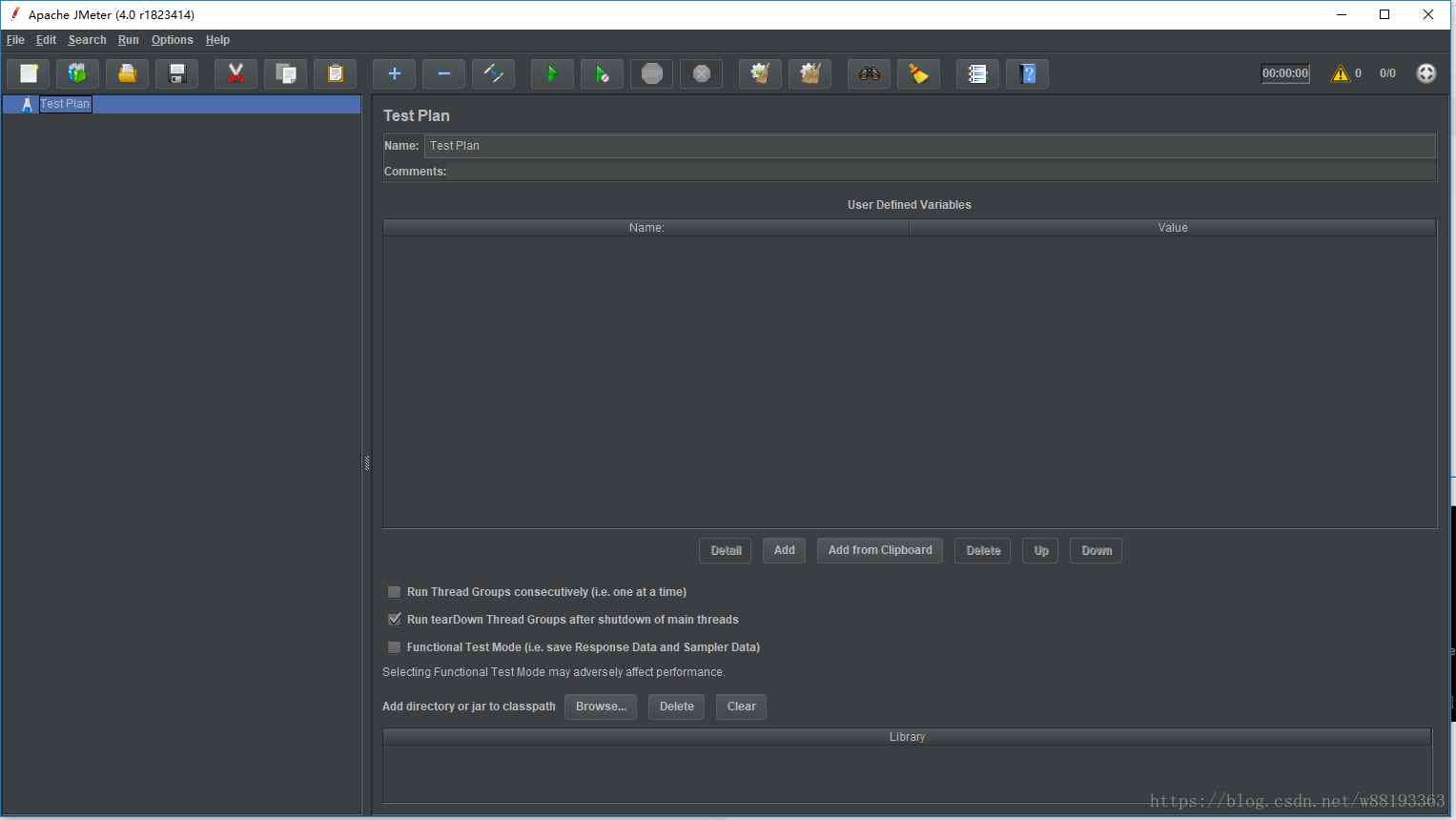Collapse all nodes with the minus icon

click(444, 73)
